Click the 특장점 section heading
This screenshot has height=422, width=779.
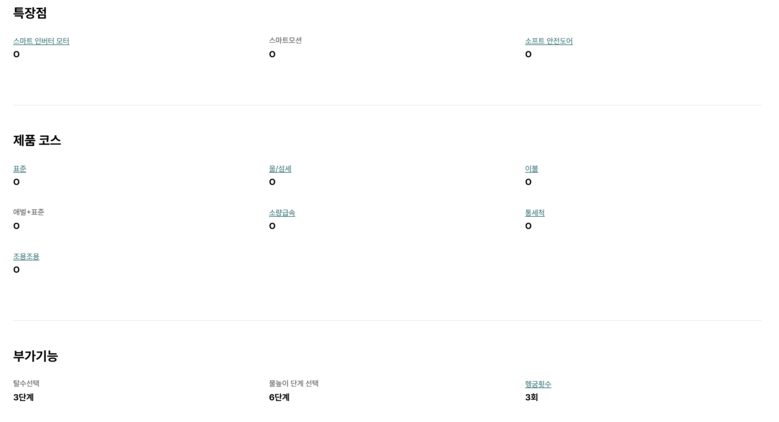point(30,13)
